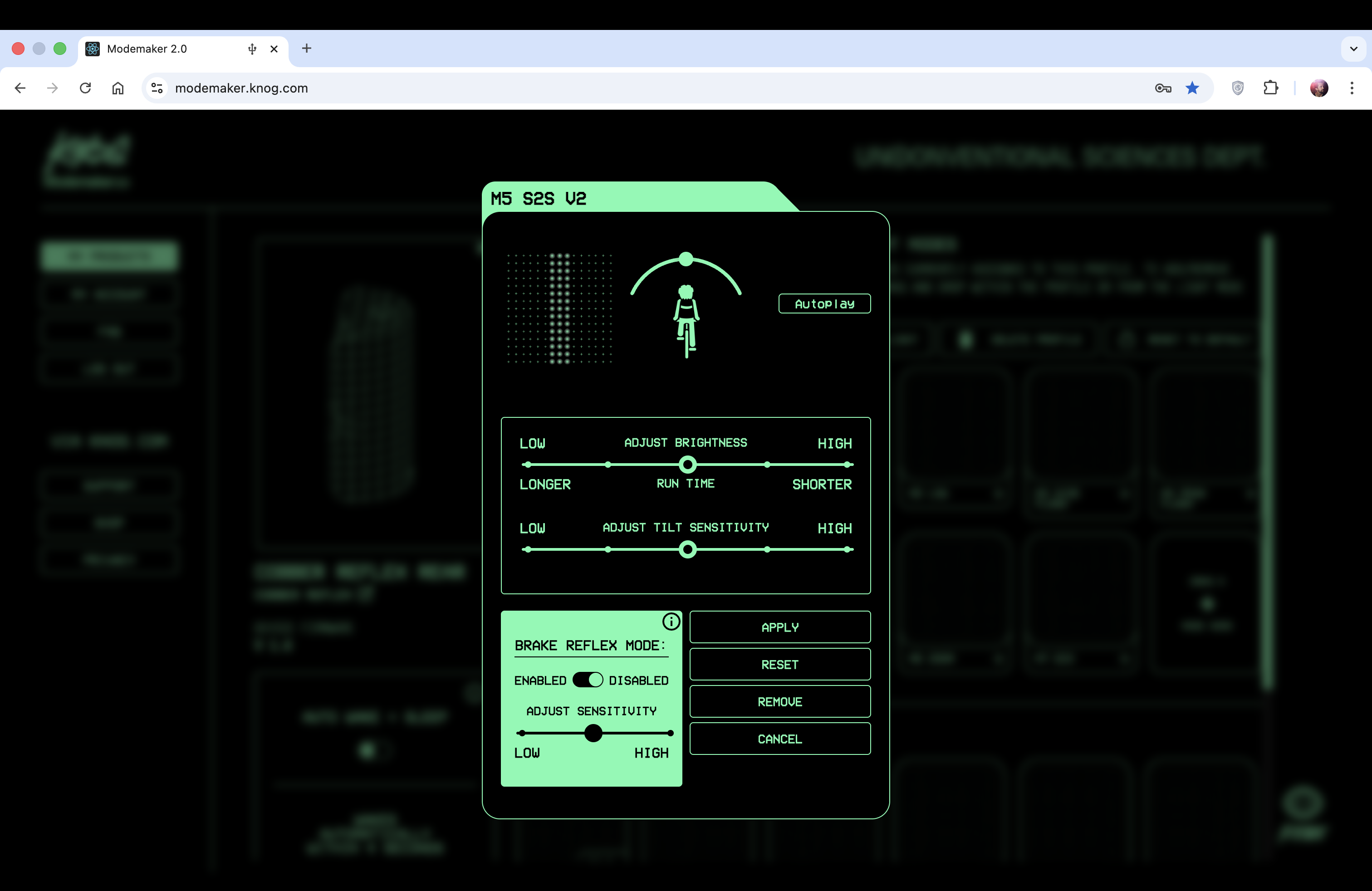
Task: Click the shield extension icon in the toolbar
Action: (x=1237, y=88)
